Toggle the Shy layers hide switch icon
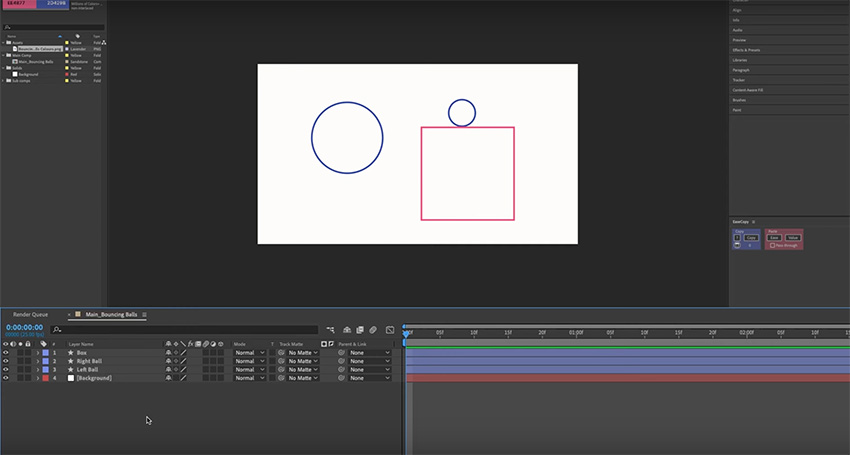Image resolution: width=850 pixels, height=455 pixels. click(347, 330)
